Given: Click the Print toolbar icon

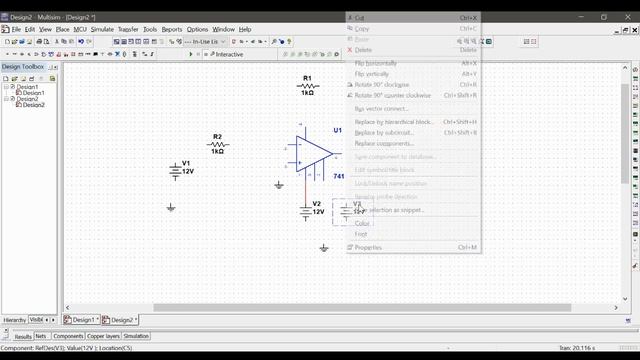Looking at the screenshot, I should coord(39,42).
